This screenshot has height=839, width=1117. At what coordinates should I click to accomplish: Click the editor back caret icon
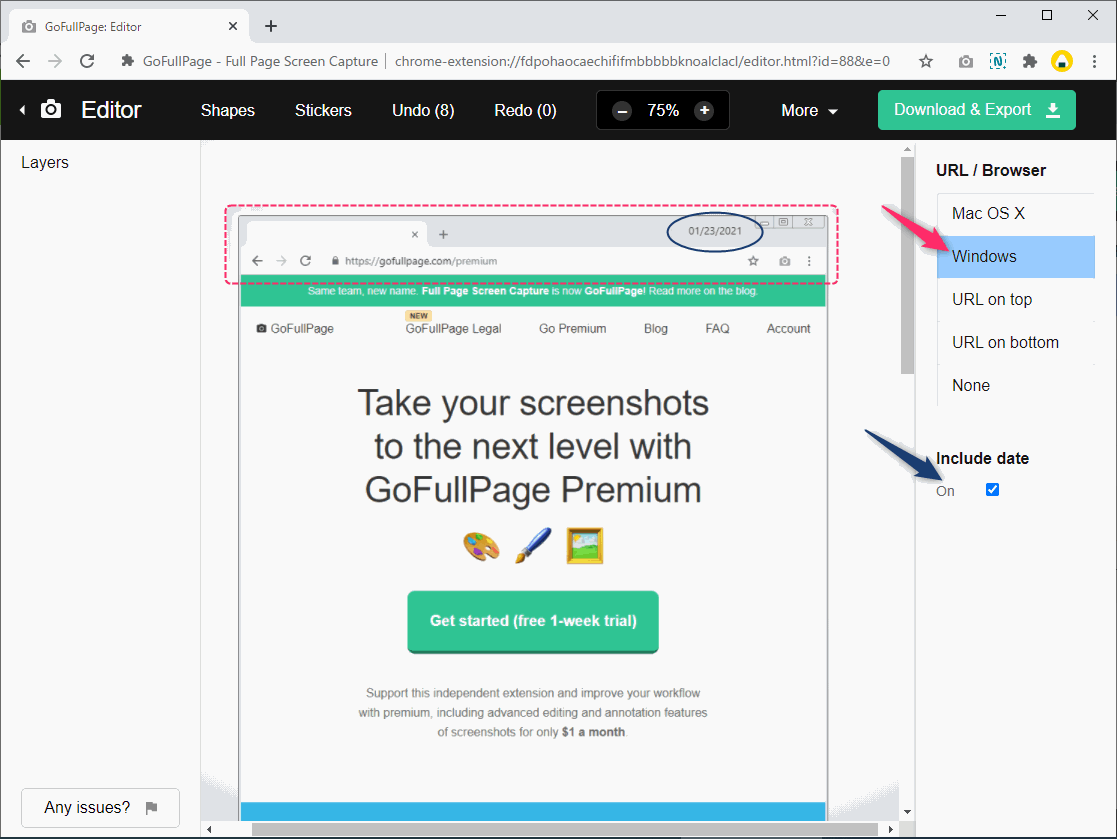point(23,110)
